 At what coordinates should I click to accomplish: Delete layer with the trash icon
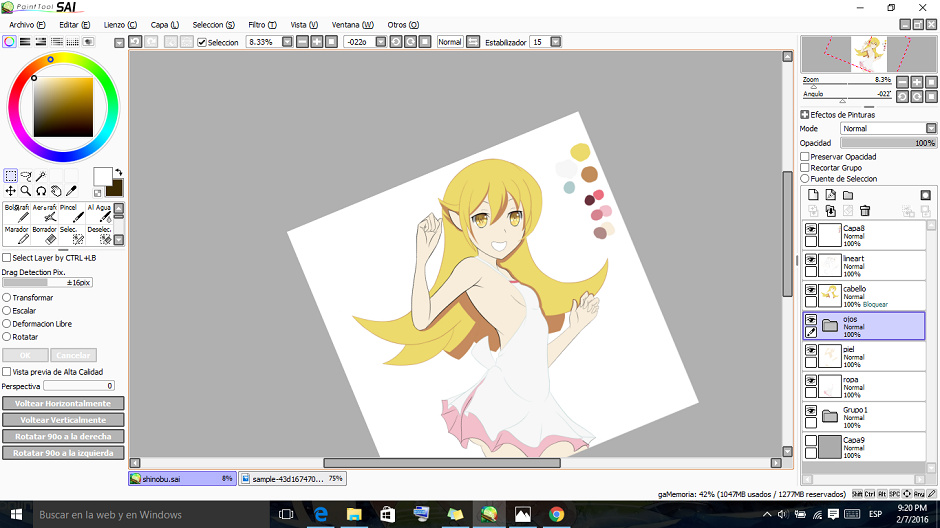[x=865, y=210]
